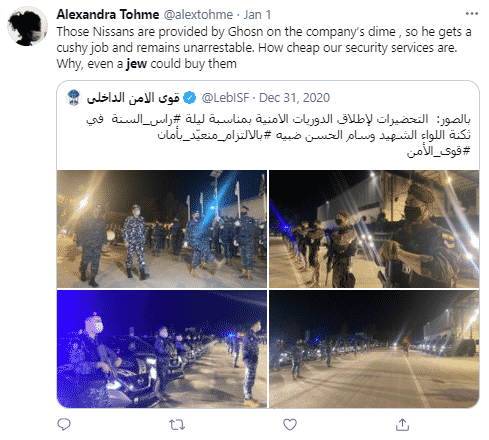Click the retweet icon
The height and width of the screenshot is (440, 489).
pos(177,425)
